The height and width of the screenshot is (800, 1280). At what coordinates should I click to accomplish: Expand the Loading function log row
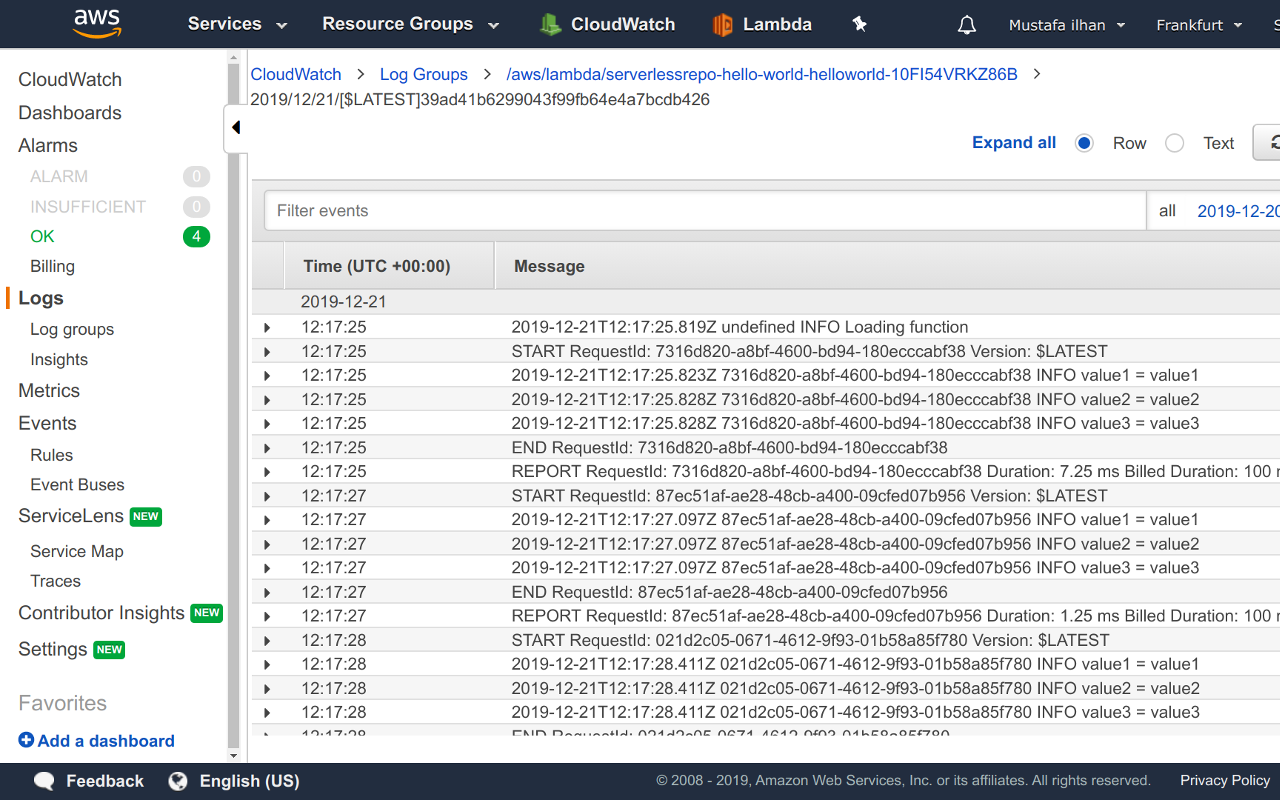(x=267, y=327)
